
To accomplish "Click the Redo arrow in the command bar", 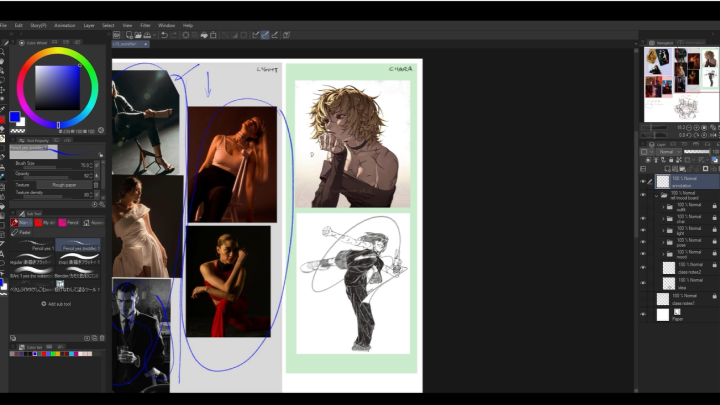I will click(x=174, y=35).
